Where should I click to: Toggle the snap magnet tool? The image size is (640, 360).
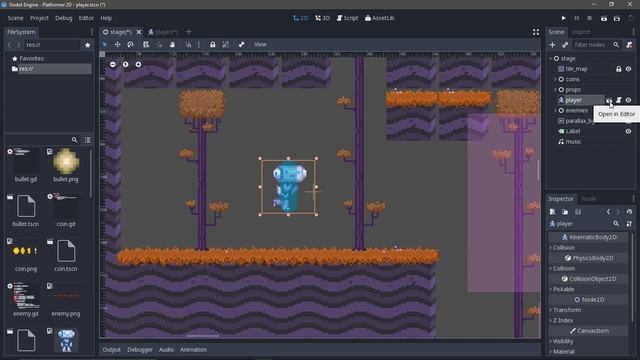click(188, 44)
